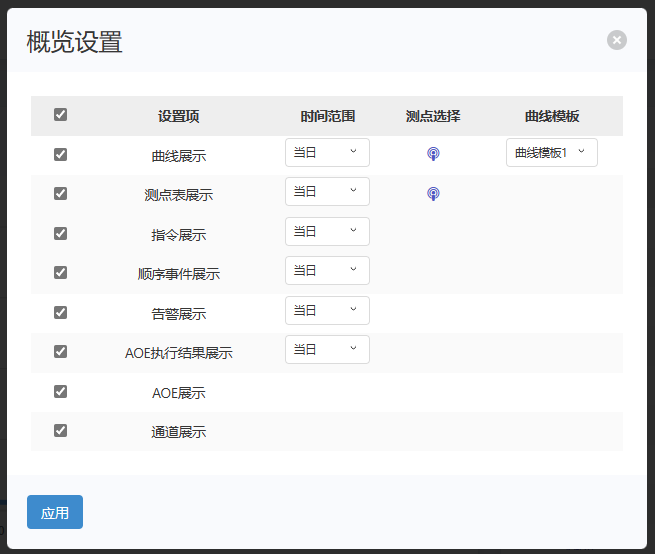Image resolution: width=655 pixels, height=554 pixels.
Task: Open measurement point selector for 曲线展示
Action: pos(433,154)
